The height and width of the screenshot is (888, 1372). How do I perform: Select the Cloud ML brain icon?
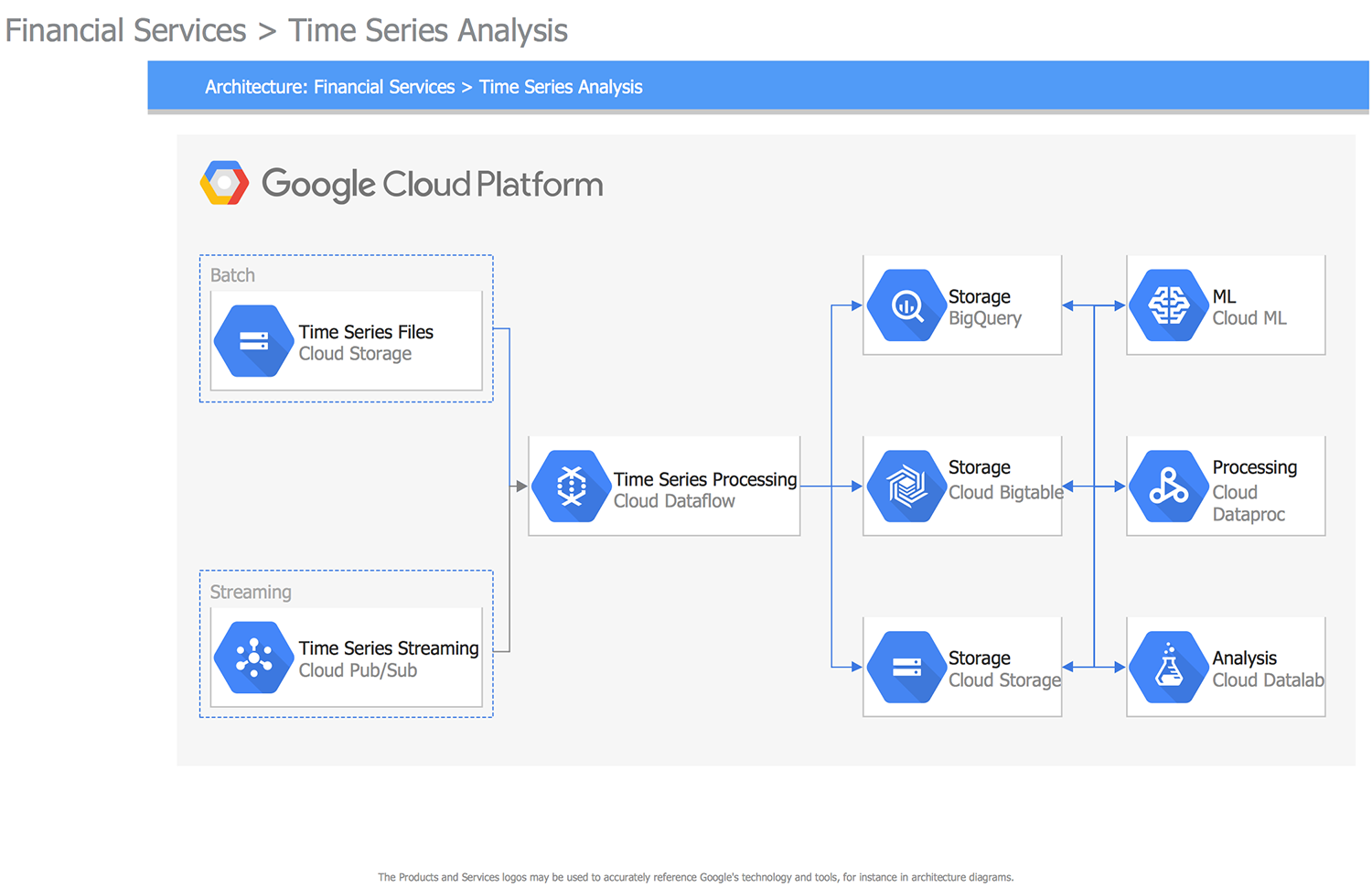pyautogui.click(x=1169, y=305)
